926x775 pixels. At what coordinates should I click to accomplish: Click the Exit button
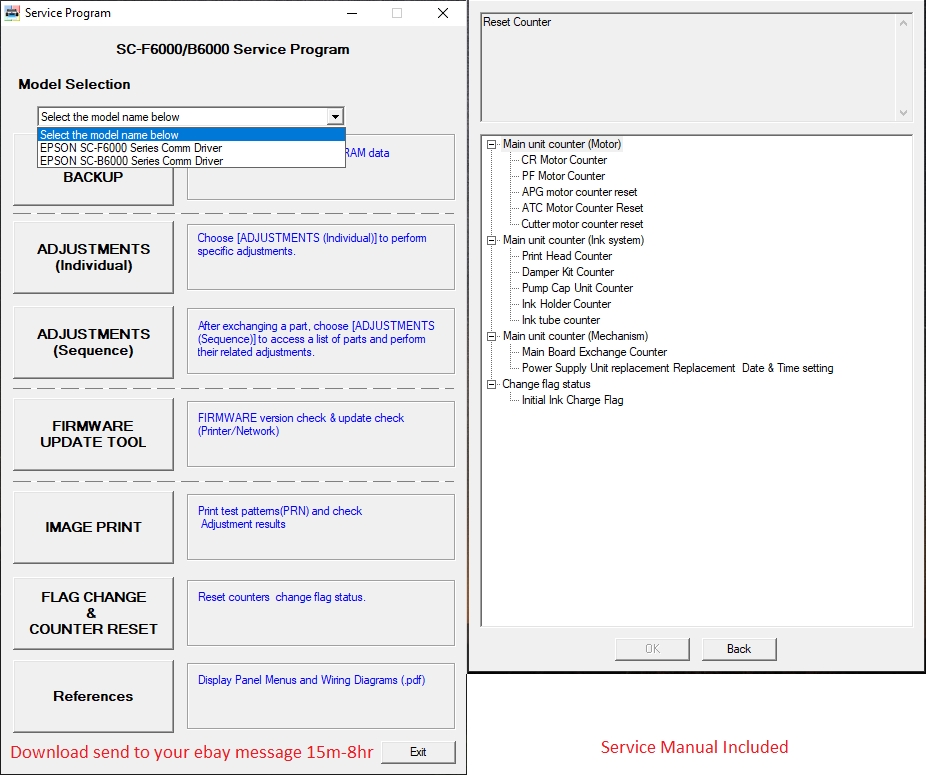coord(418,752)
